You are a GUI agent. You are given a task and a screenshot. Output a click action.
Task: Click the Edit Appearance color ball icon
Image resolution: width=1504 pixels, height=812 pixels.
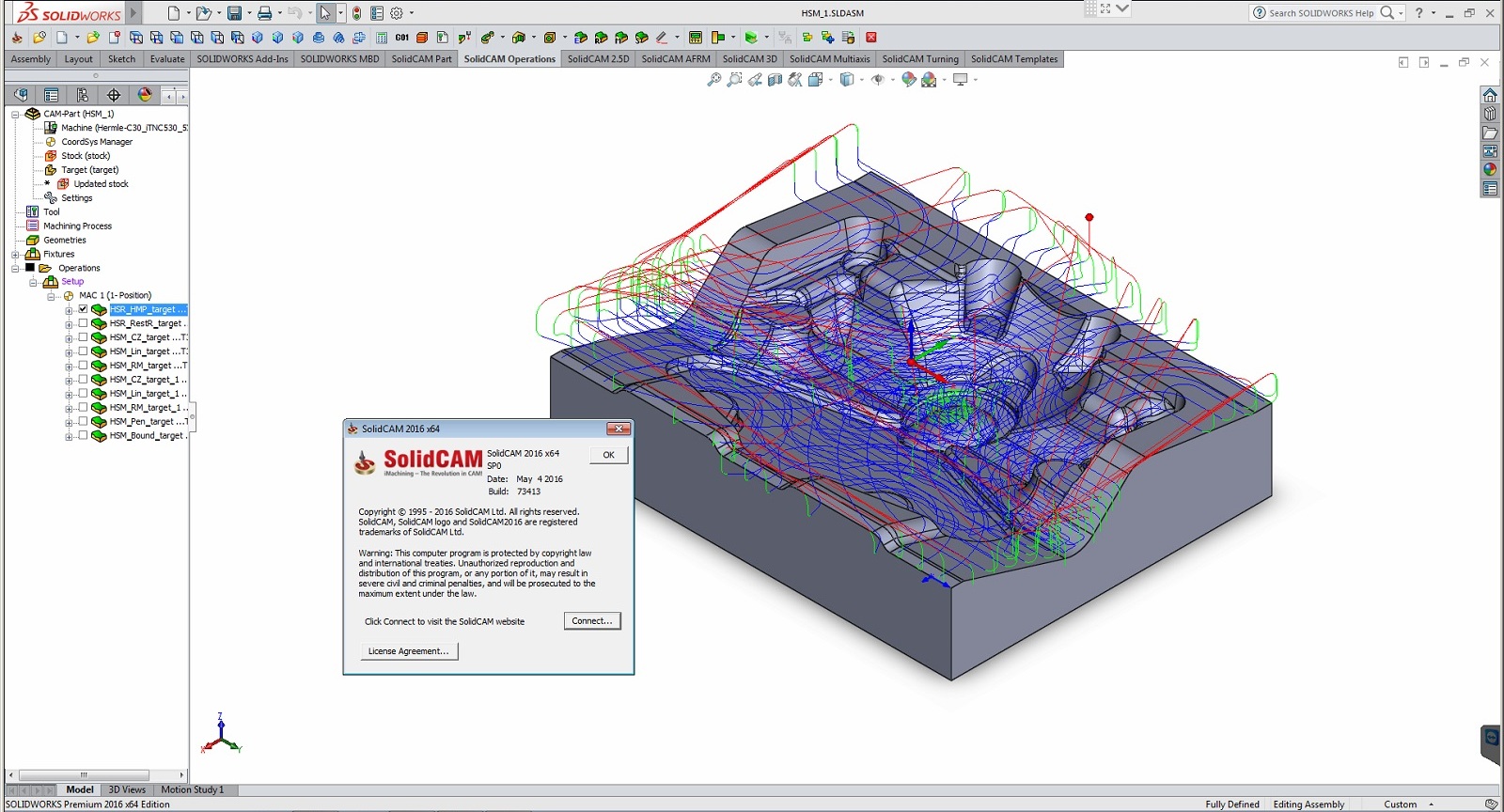coord(909,80)
